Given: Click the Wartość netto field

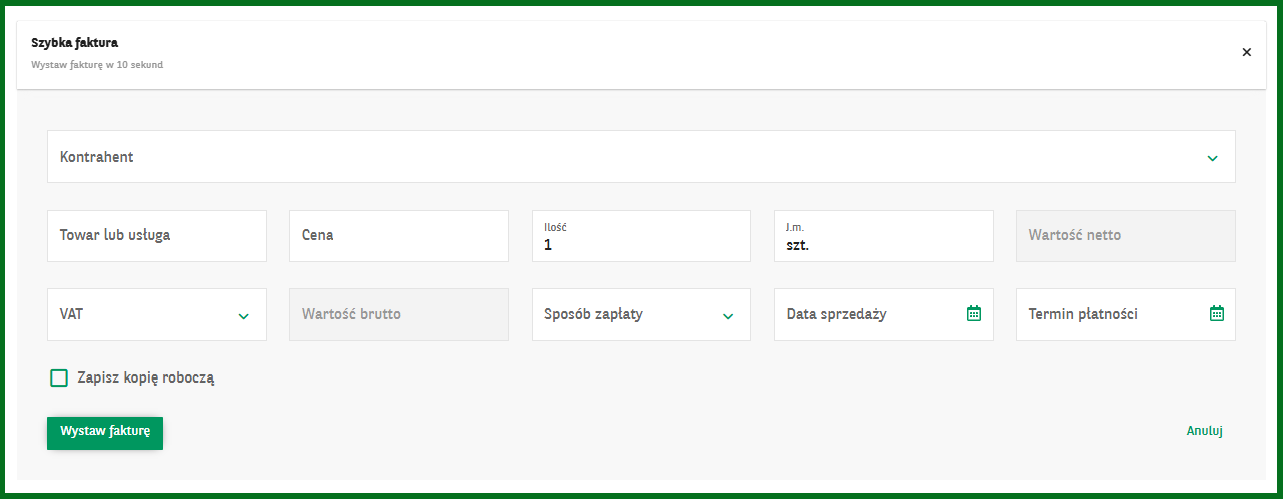Looking at the screenshot, I should (1126, 236).
